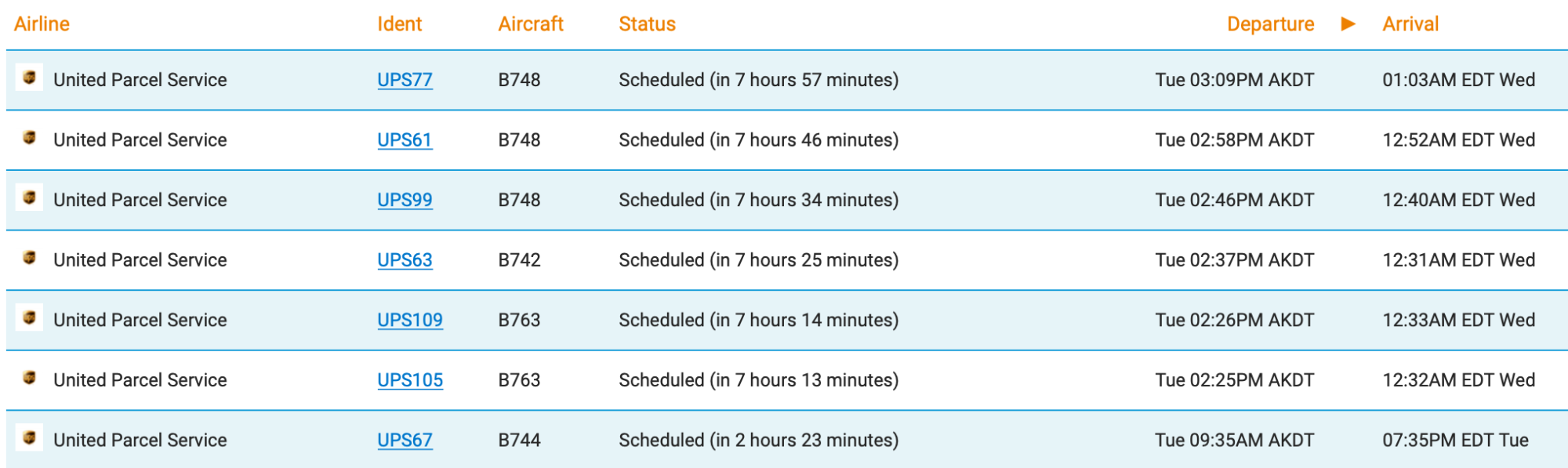Click the orange sort arrow next to Departure
Viewport: 1568px width, 468px height.
click(x=1348, y=24)
